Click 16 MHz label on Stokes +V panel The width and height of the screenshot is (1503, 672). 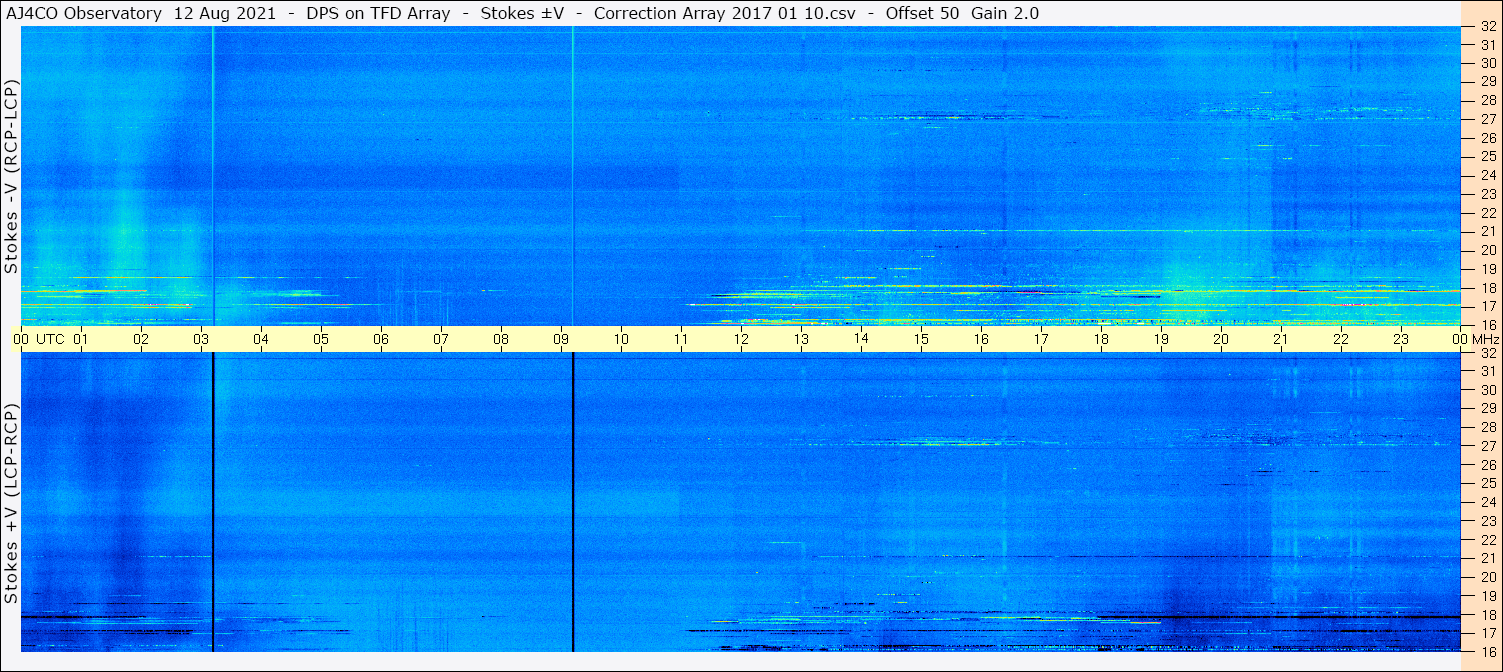[x=1488, y=651]
